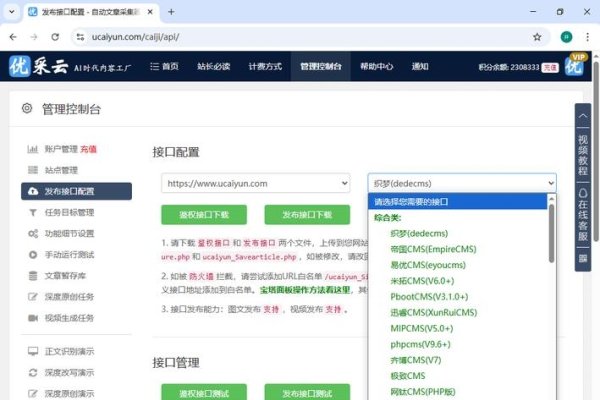This screenshot has width=600, height=400.
Task: Open a new browser tab
Action: tap(171, 12)
